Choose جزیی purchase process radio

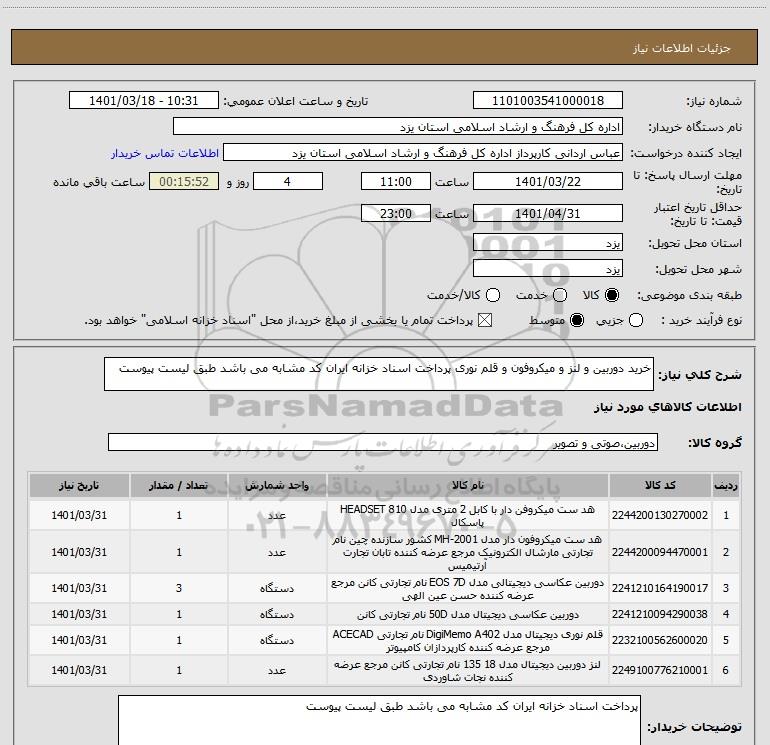pyautogui.click(x=636, y=321)
